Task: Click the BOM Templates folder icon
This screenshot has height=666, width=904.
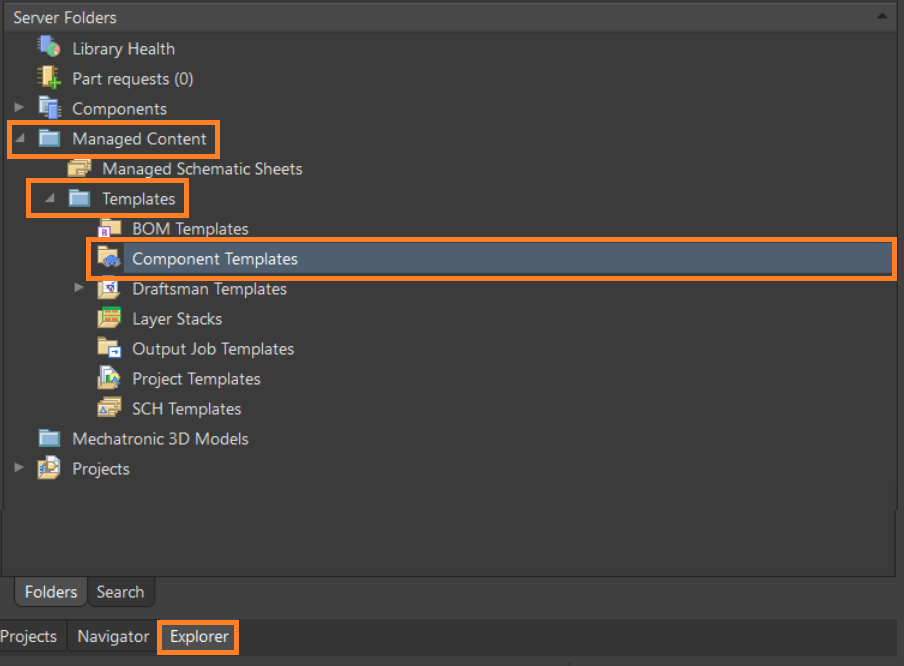Action: [109, 228]
